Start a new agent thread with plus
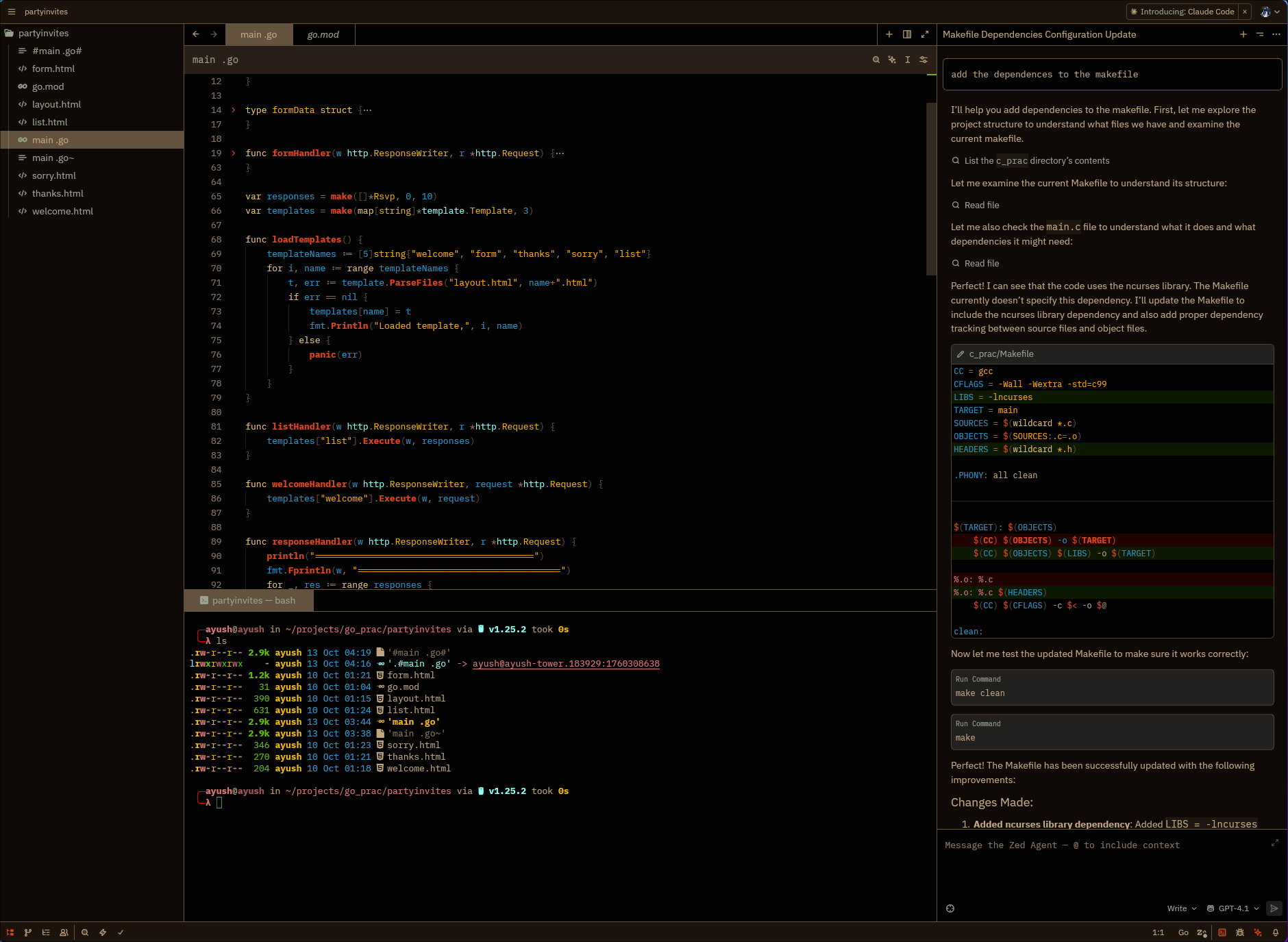Viewport: 1288px width, 942px height. point(1243,34)
